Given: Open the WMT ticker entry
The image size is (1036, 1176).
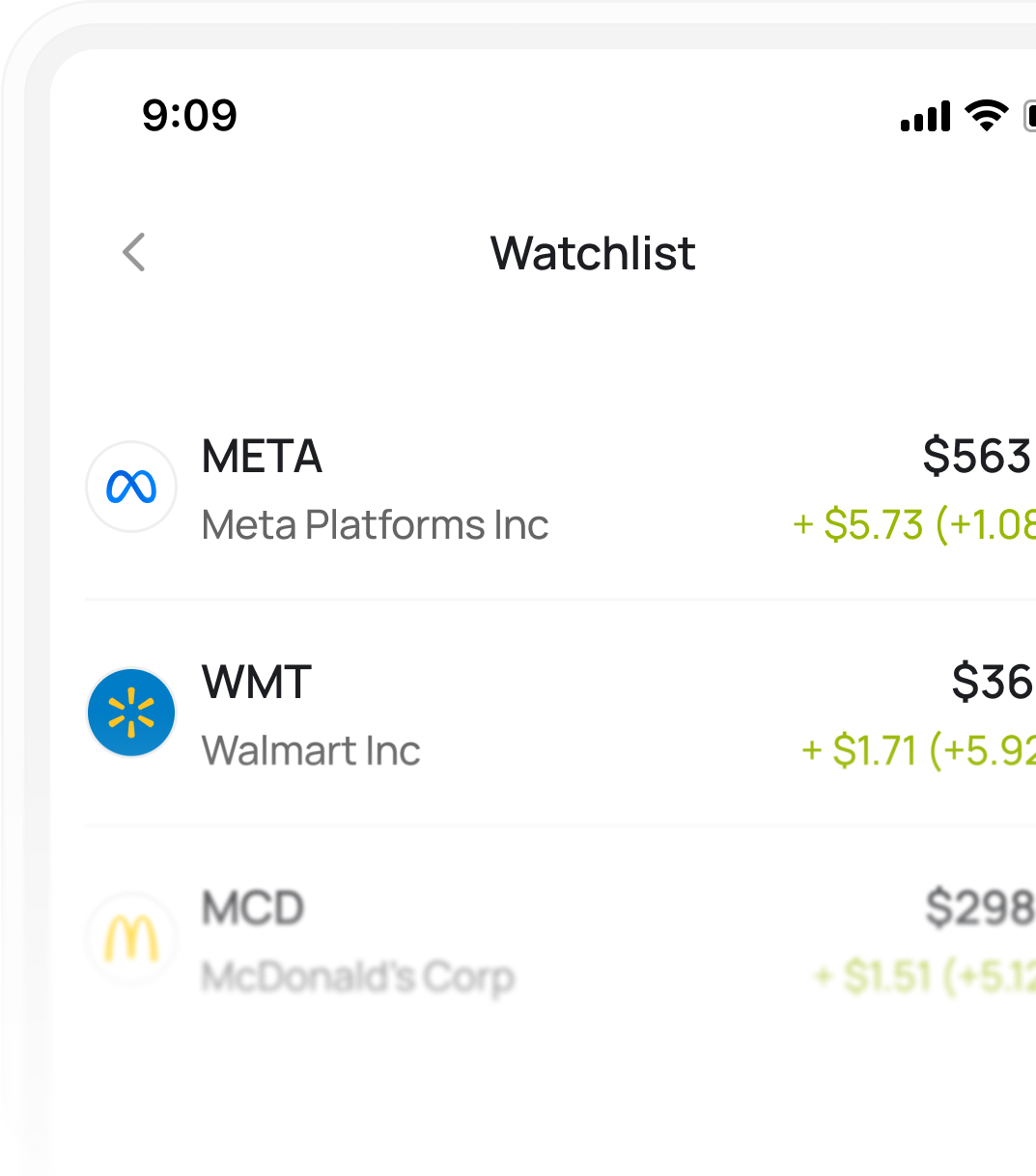Looking at the screenshot, I should coord(257,683).
